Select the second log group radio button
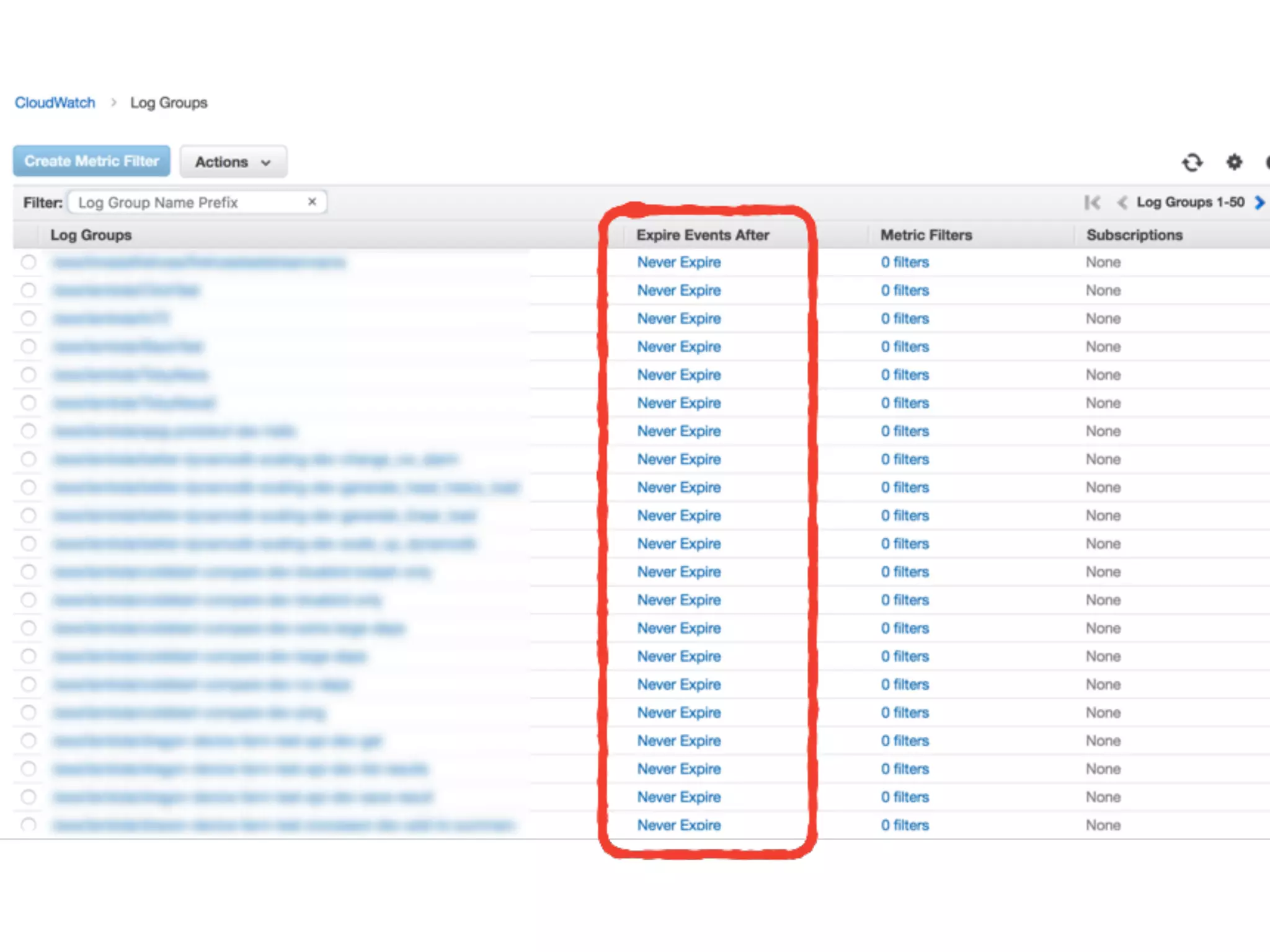Screen dimensions: 1270x952 [29, 290]
